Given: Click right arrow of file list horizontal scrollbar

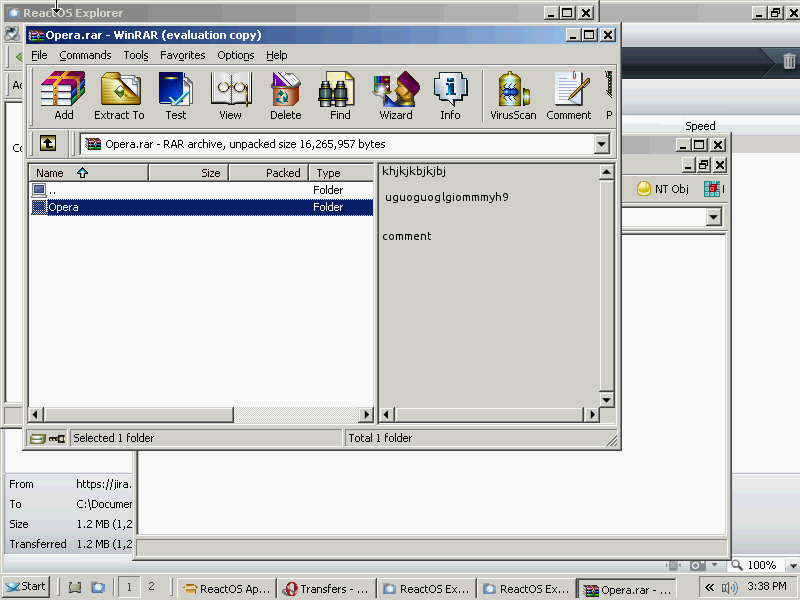Looking at the screenshot, I should 366,415.
